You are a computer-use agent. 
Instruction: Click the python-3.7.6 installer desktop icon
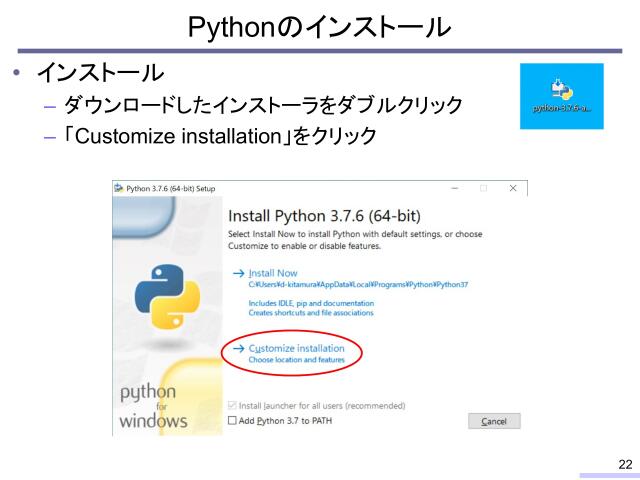point(561,94)
